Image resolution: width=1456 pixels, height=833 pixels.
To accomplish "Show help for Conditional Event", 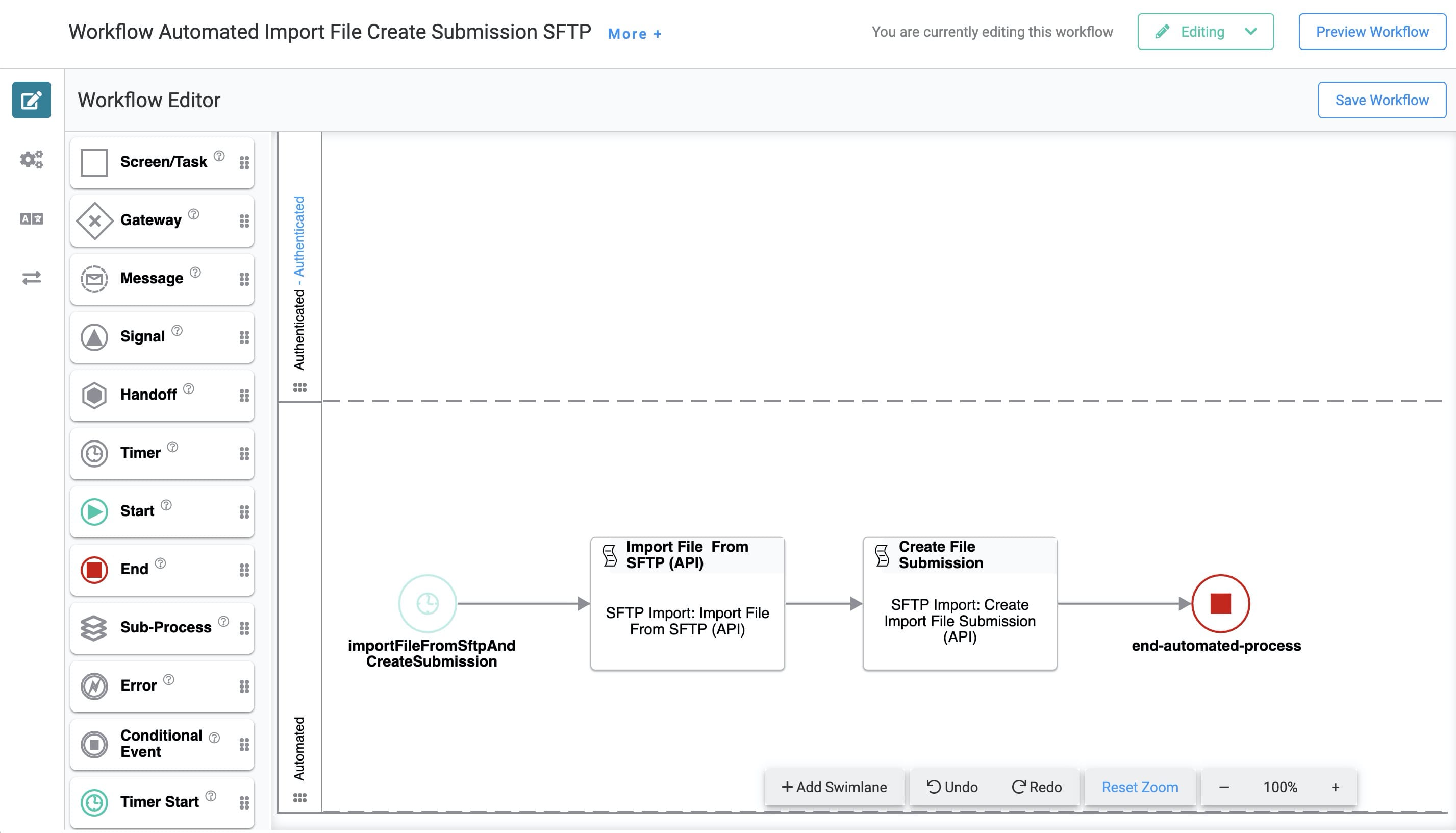I will pyautogui.click(x=214, y=738).
